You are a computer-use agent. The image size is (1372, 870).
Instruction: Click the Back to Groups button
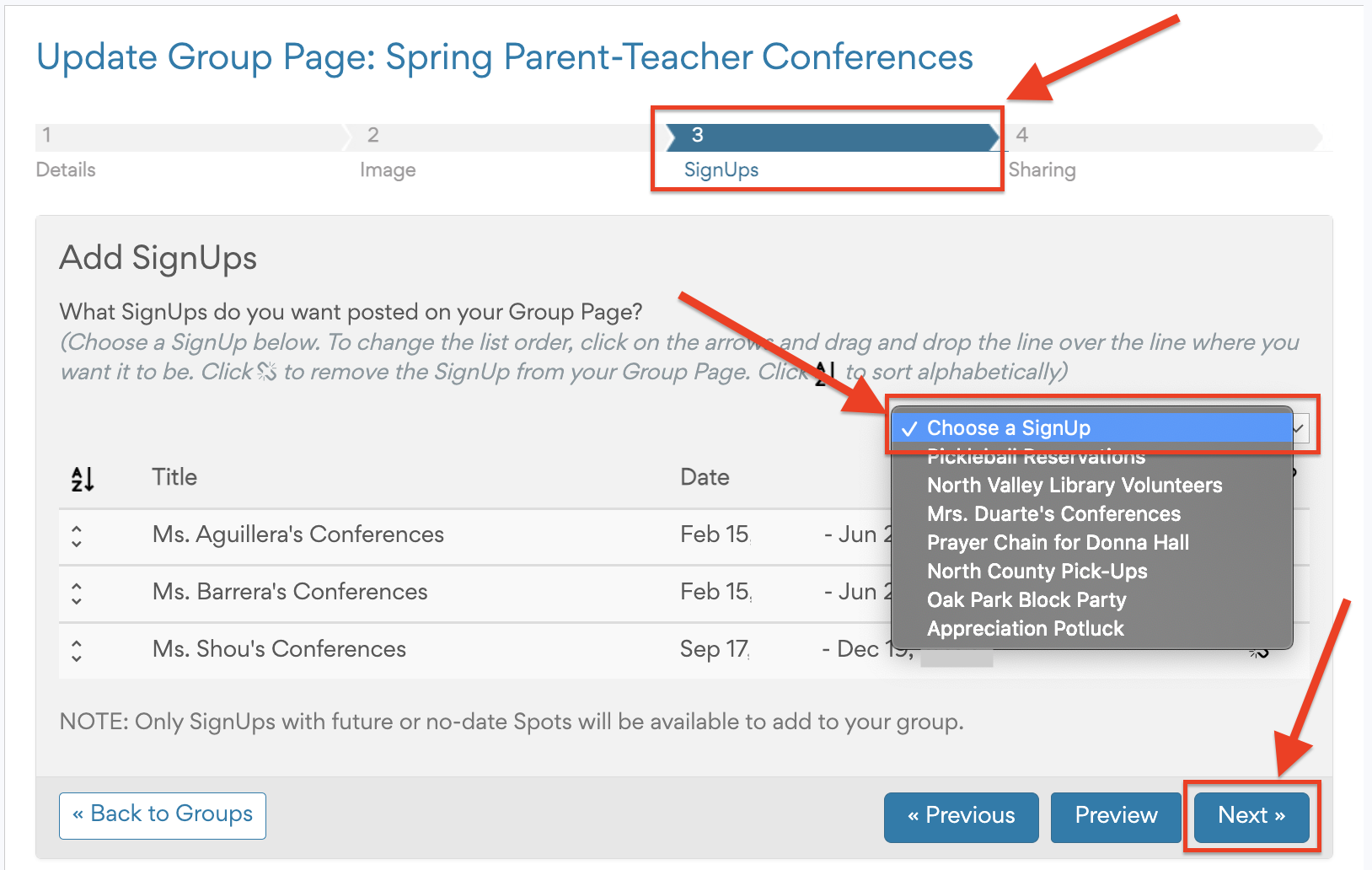coord(163,815)
